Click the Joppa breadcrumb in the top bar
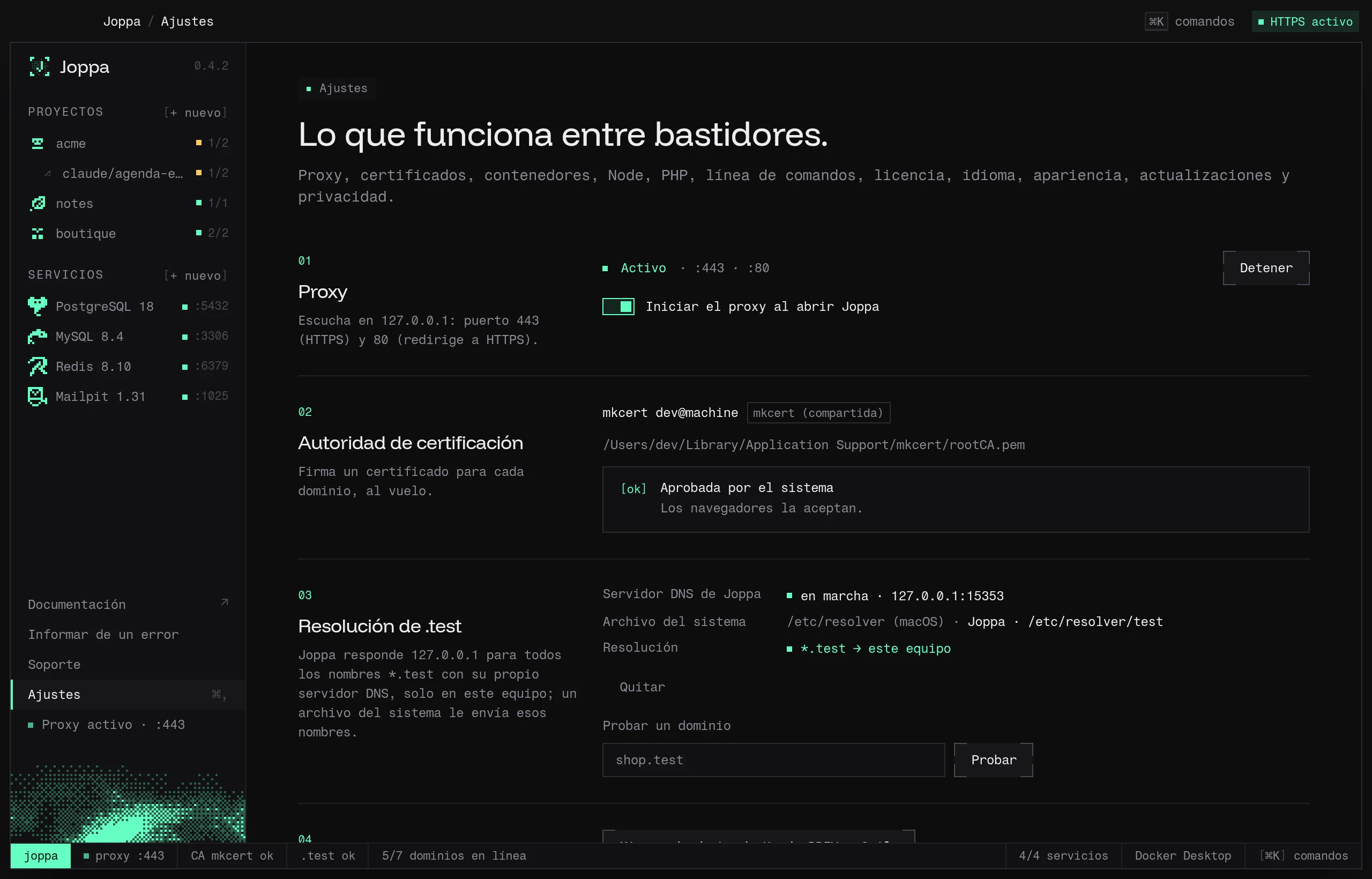Viewport: 1372px width, 879px height. click(122, 21)
